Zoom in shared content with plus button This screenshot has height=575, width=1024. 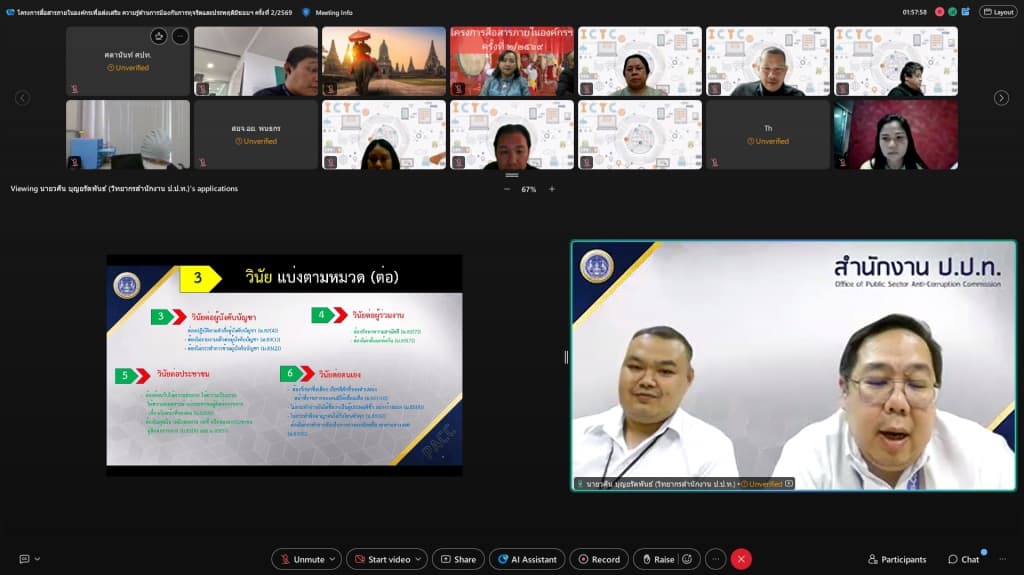(x=552, y=189)
